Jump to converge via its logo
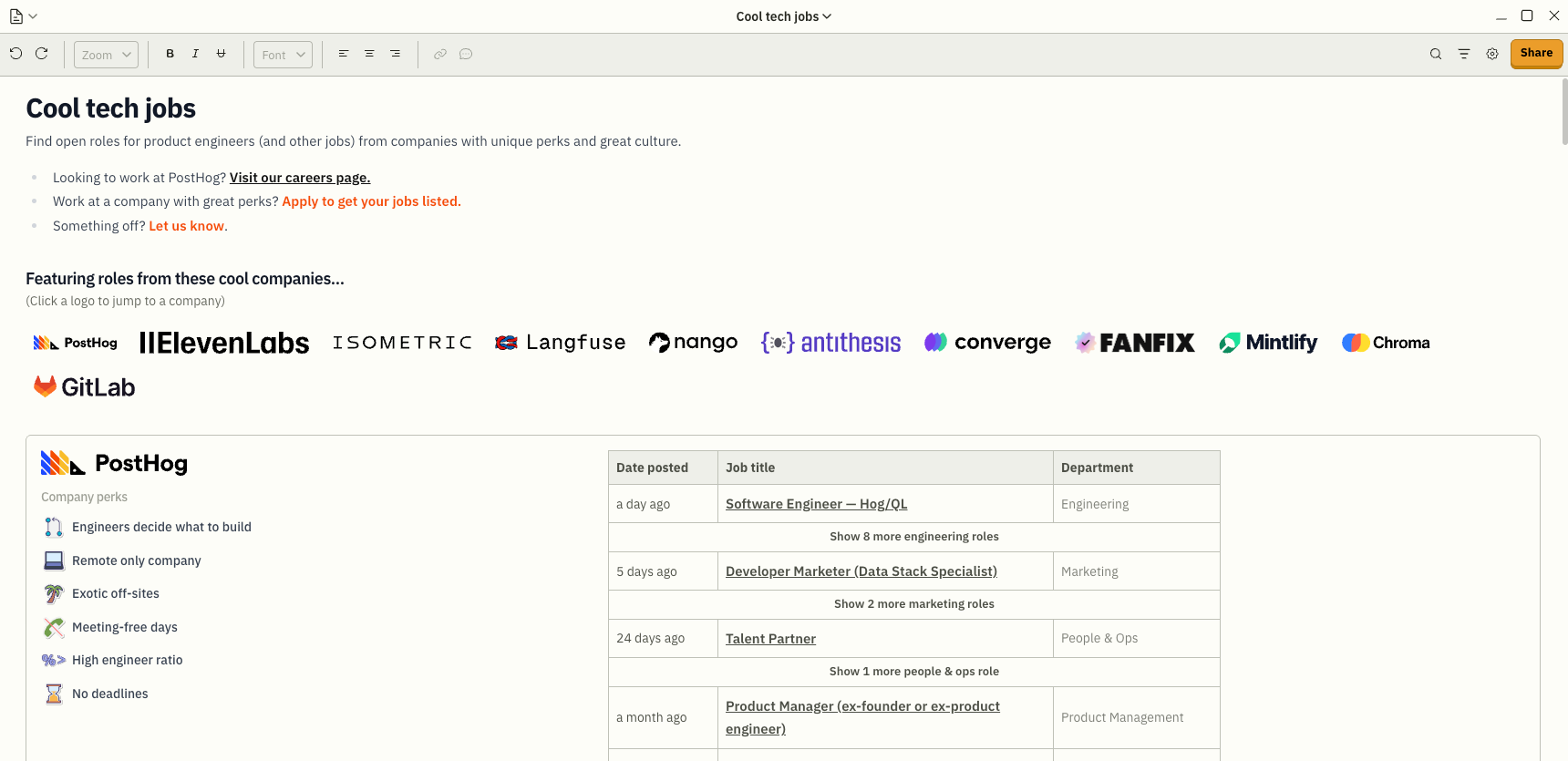This screenshot has width=1568, height=761. (x=987, y=343)
